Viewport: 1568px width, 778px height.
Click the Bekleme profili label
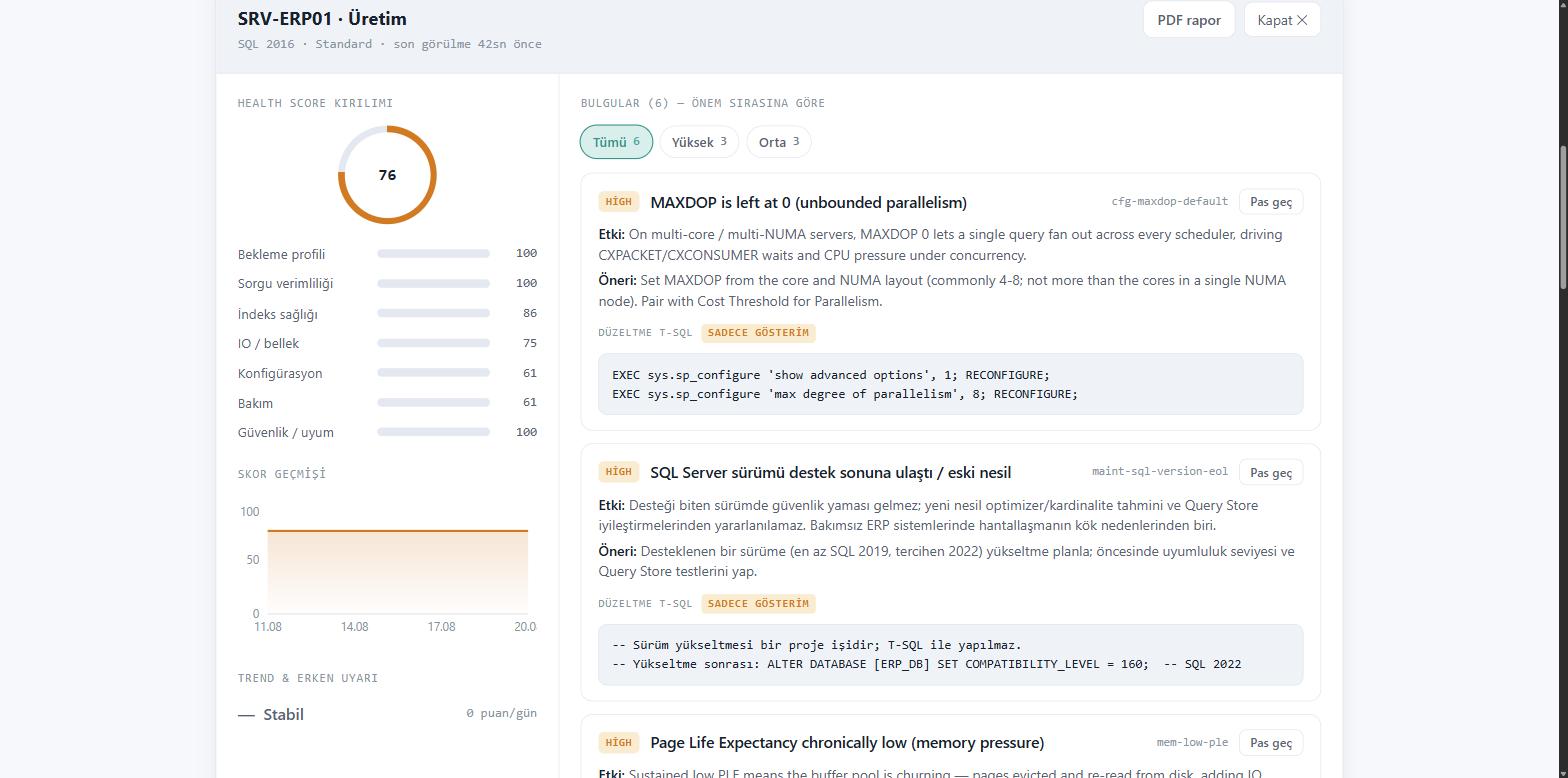click(281, 254)
